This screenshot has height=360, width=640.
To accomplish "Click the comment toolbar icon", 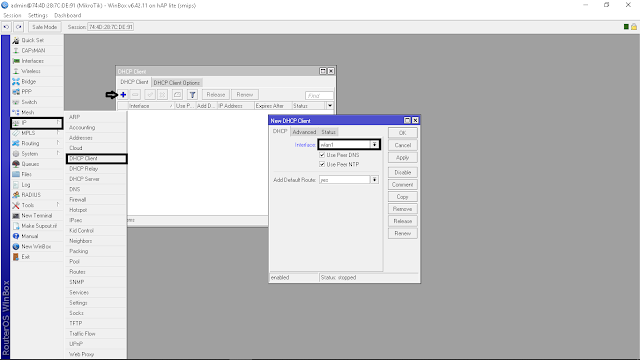I will (x=177, y=95).
